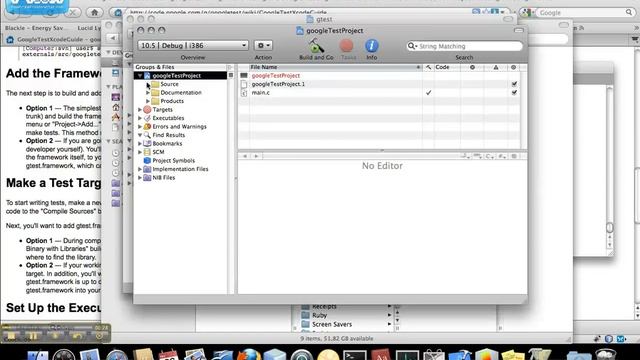Select the Find Results magnifier icon
This screenshot has width=640, height=360.
[147, 135]
